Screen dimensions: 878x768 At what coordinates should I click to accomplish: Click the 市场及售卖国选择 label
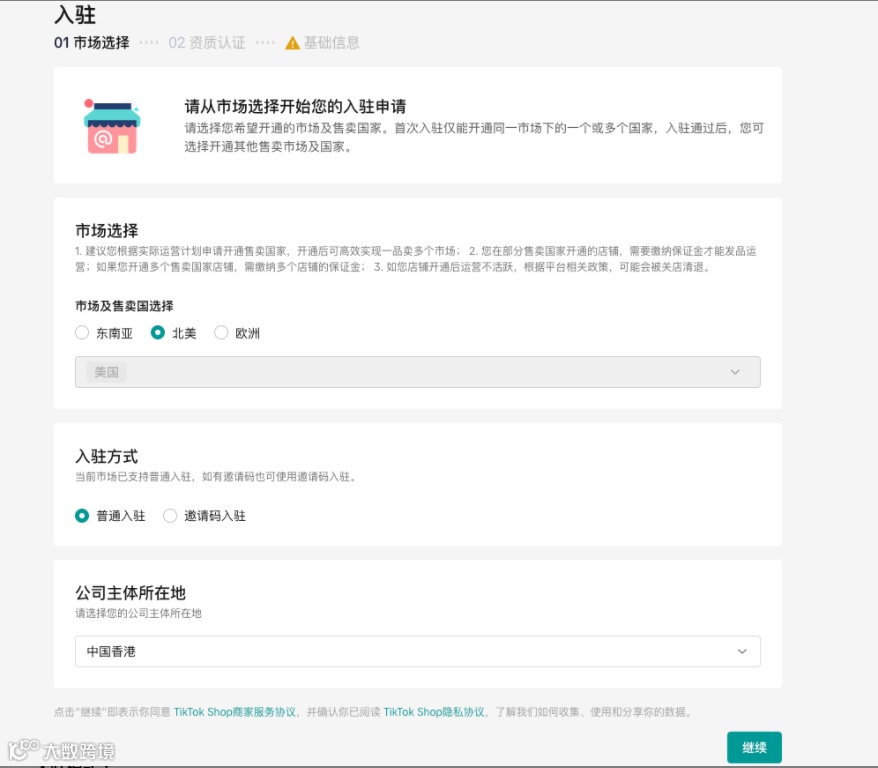pos(124,306)
